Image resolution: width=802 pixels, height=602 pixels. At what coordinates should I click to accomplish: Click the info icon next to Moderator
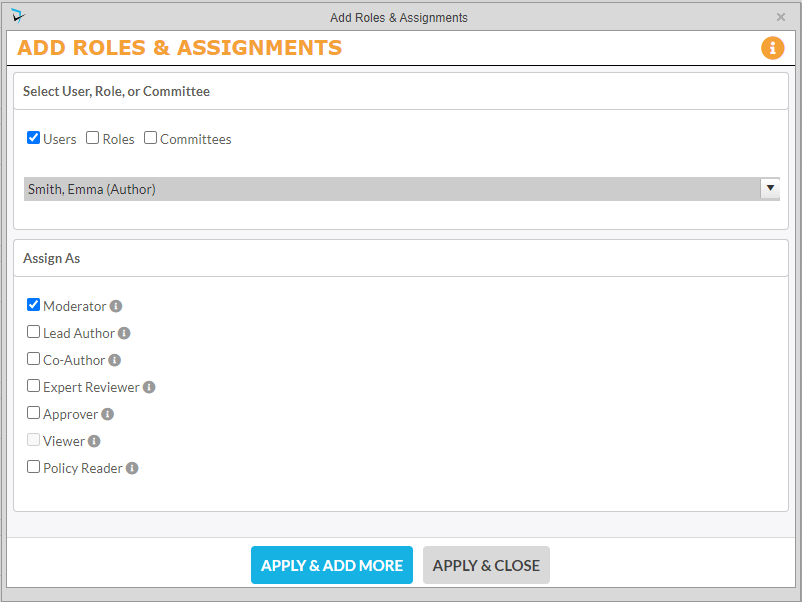coord(116,306)
